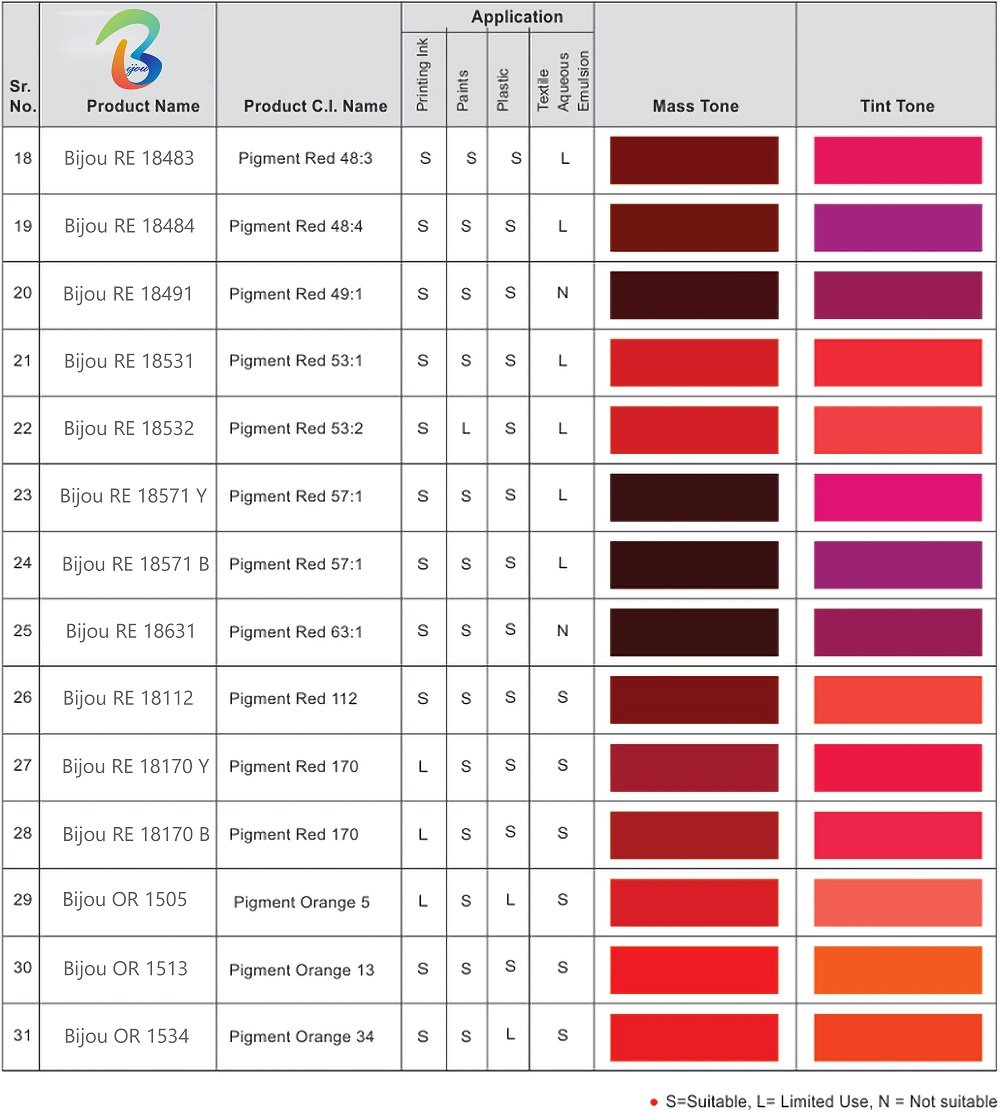Click the Textile rating L for Bijou RE 18483
This screenshot has height=1114, width=1000.
565,158
